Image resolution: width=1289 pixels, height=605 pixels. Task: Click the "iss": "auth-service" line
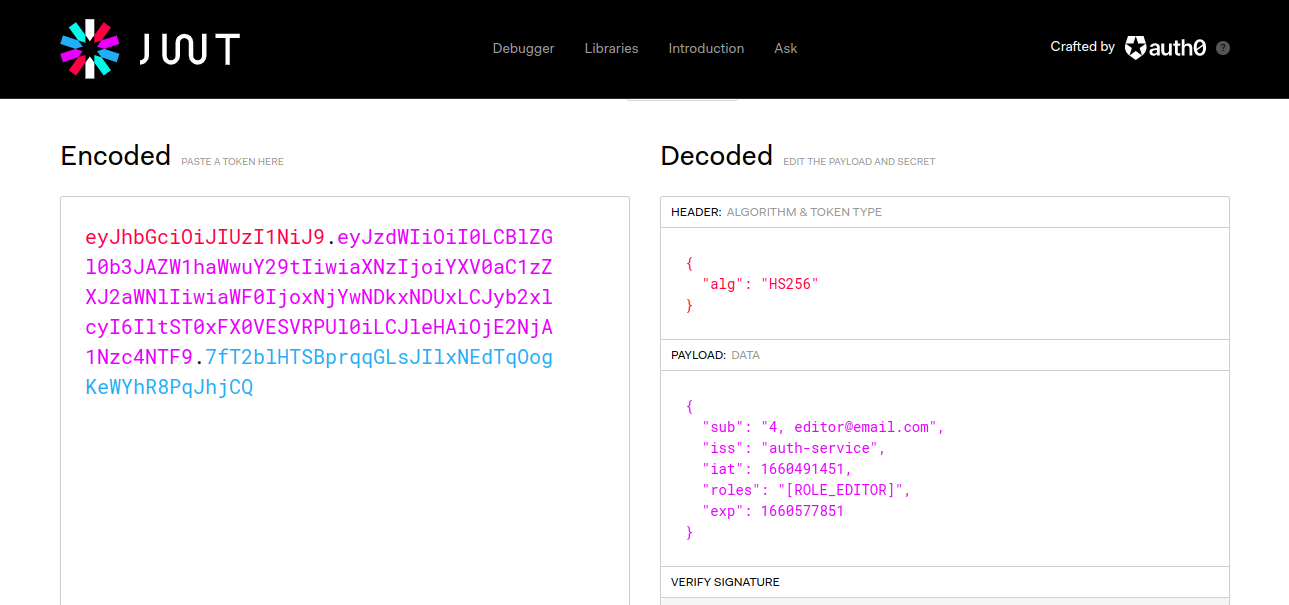click(x=794, y=448)
